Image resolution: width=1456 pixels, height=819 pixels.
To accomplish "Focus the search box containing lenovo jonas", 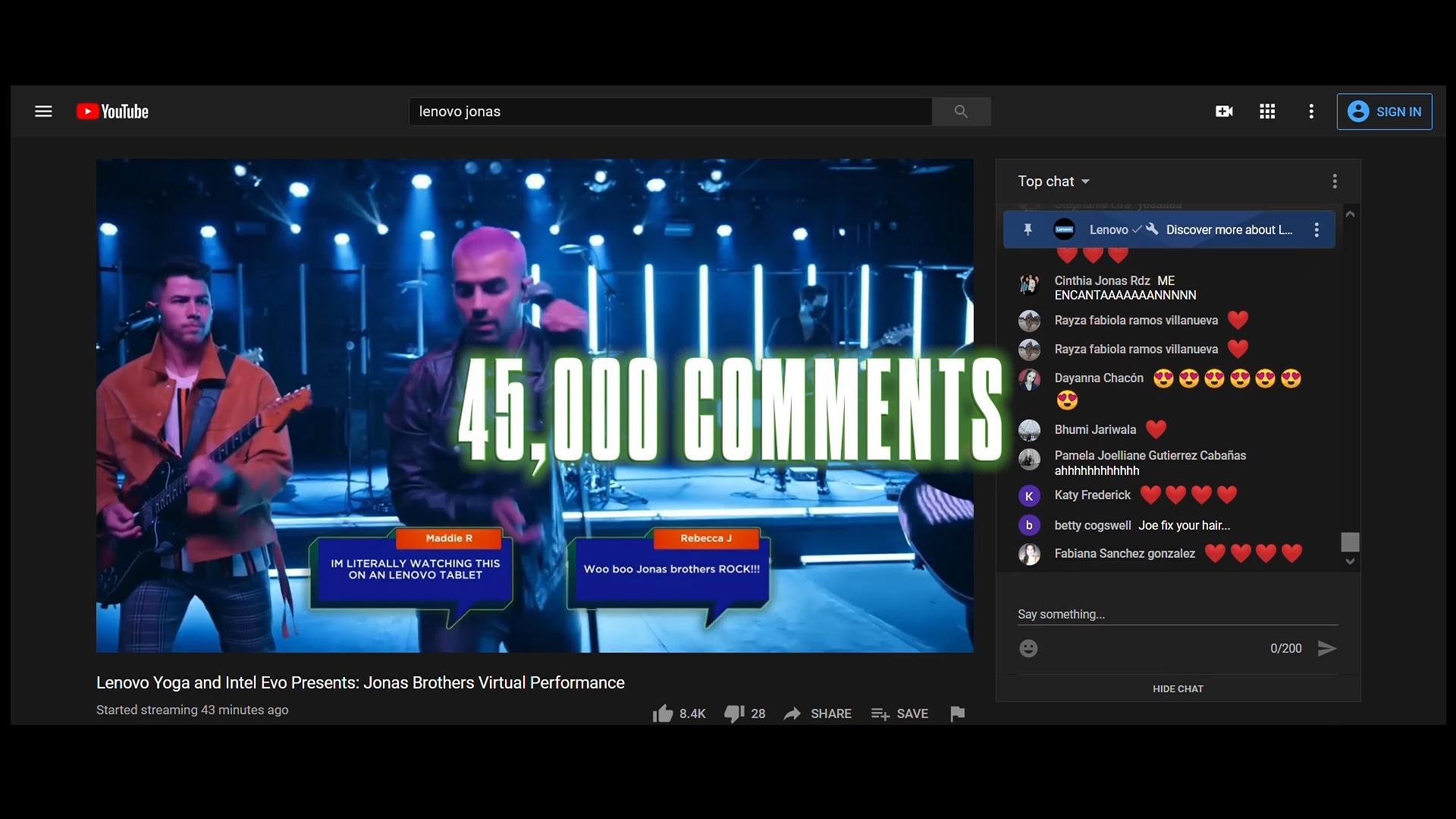I will (670, 111).
